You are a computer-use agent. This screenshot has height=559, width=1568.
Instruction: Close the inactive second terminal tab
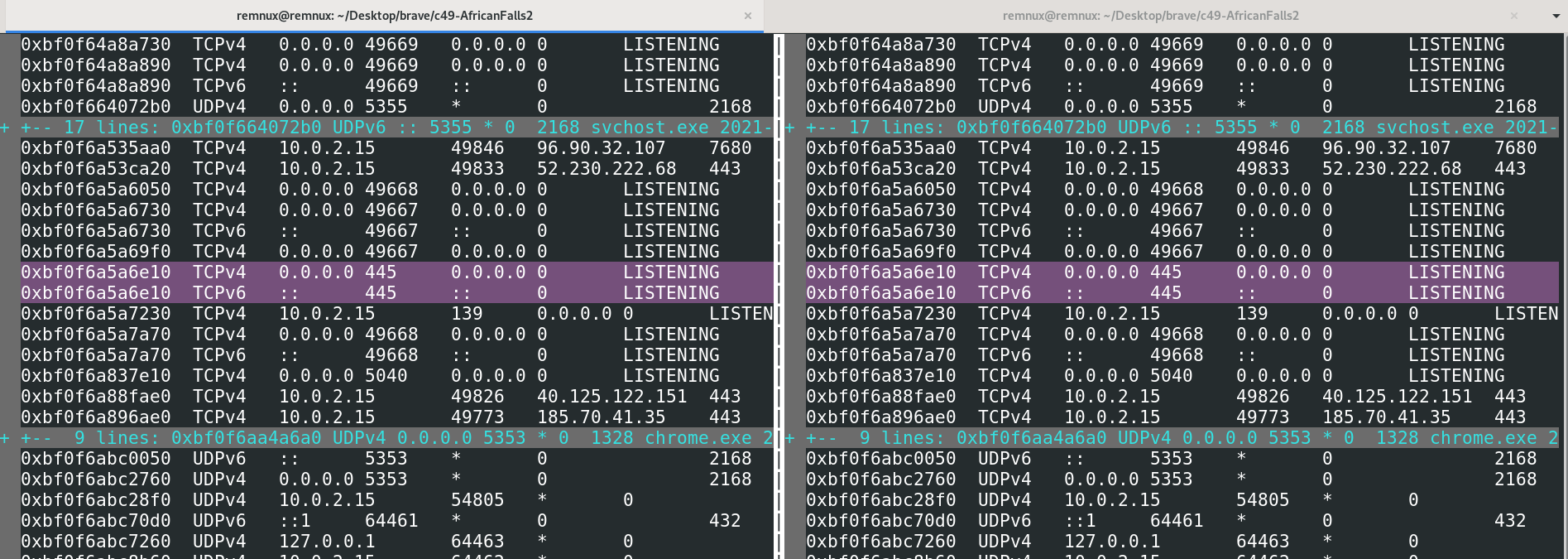pyautogui.click(x=1514, y=16)
